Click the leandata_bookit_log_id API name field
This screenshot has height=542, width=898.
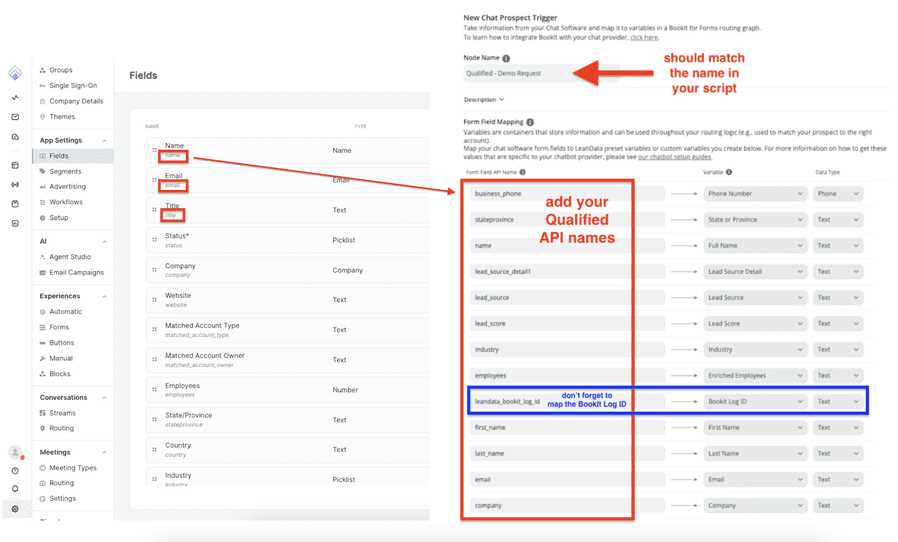pos(567,402)
